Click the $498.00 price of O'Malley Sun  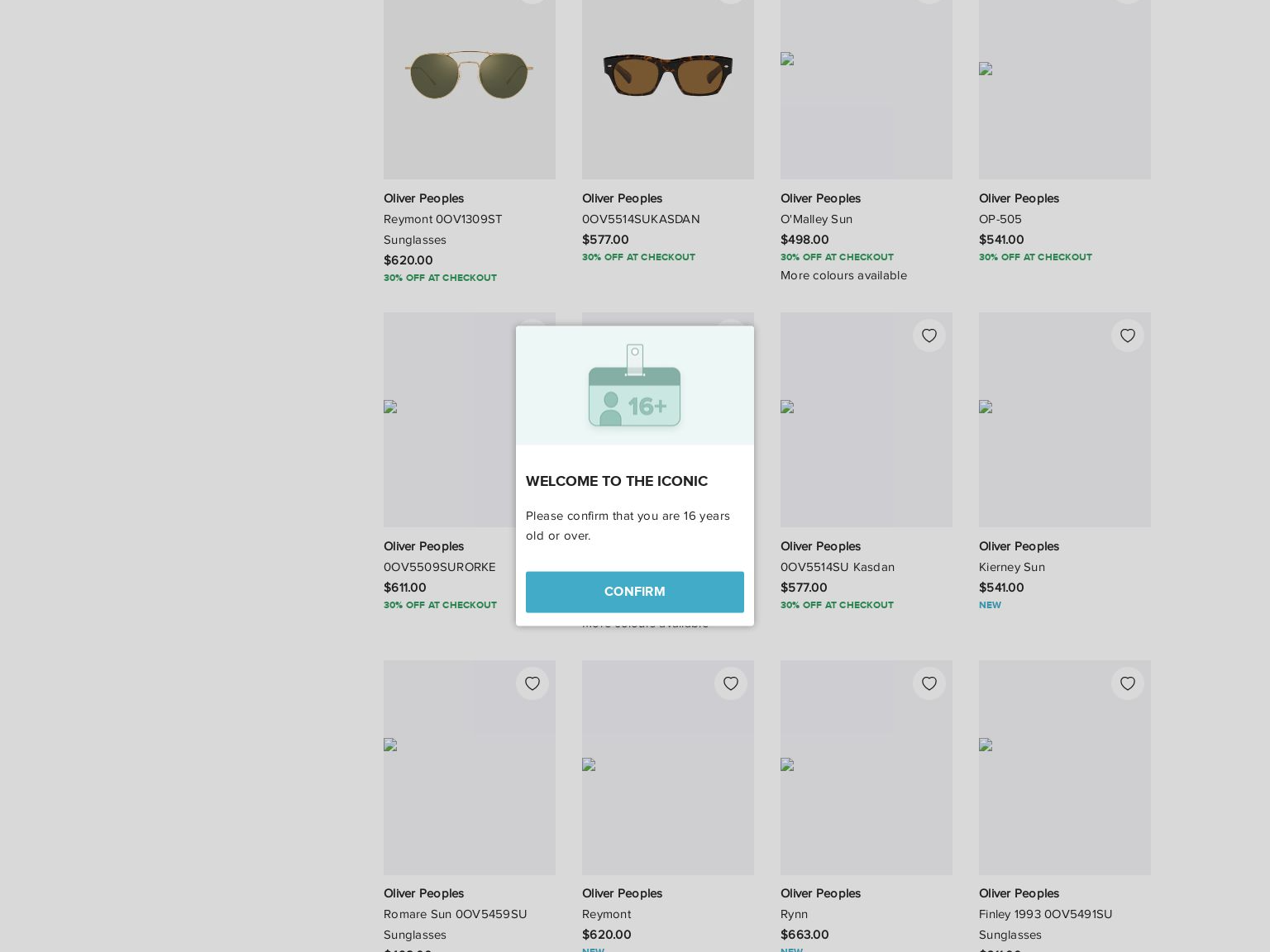tap(804, 240)
